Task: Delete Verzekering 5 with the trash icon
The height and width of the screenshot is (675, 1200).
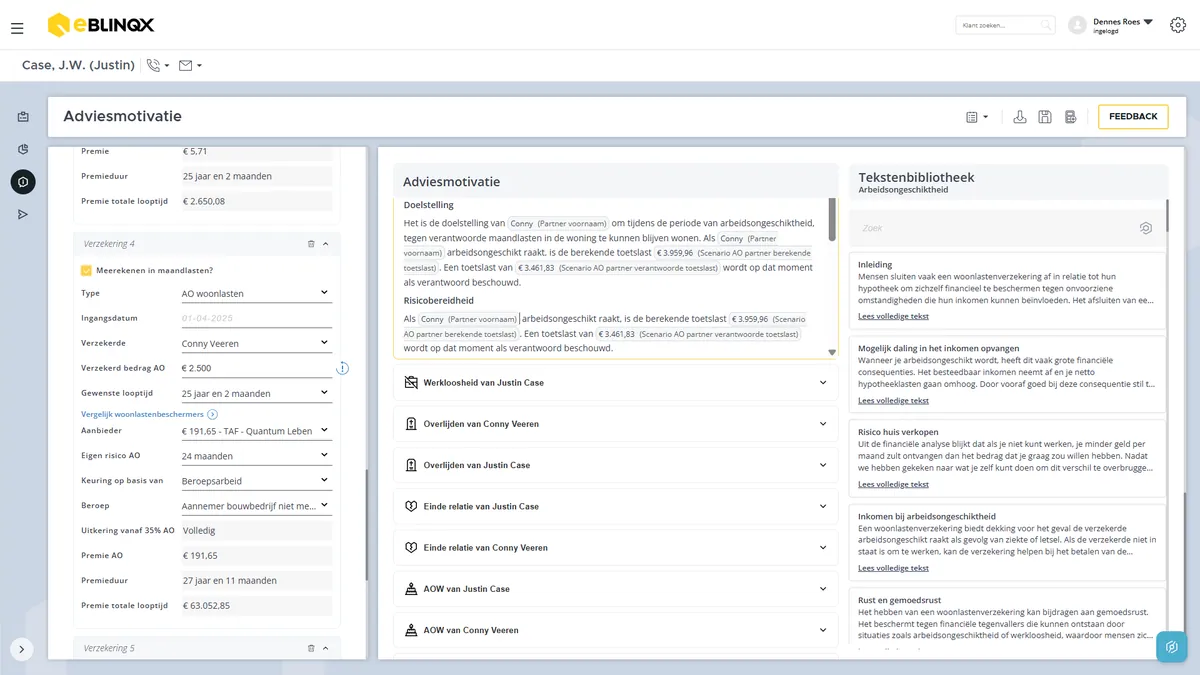Action: coord(311,648)
